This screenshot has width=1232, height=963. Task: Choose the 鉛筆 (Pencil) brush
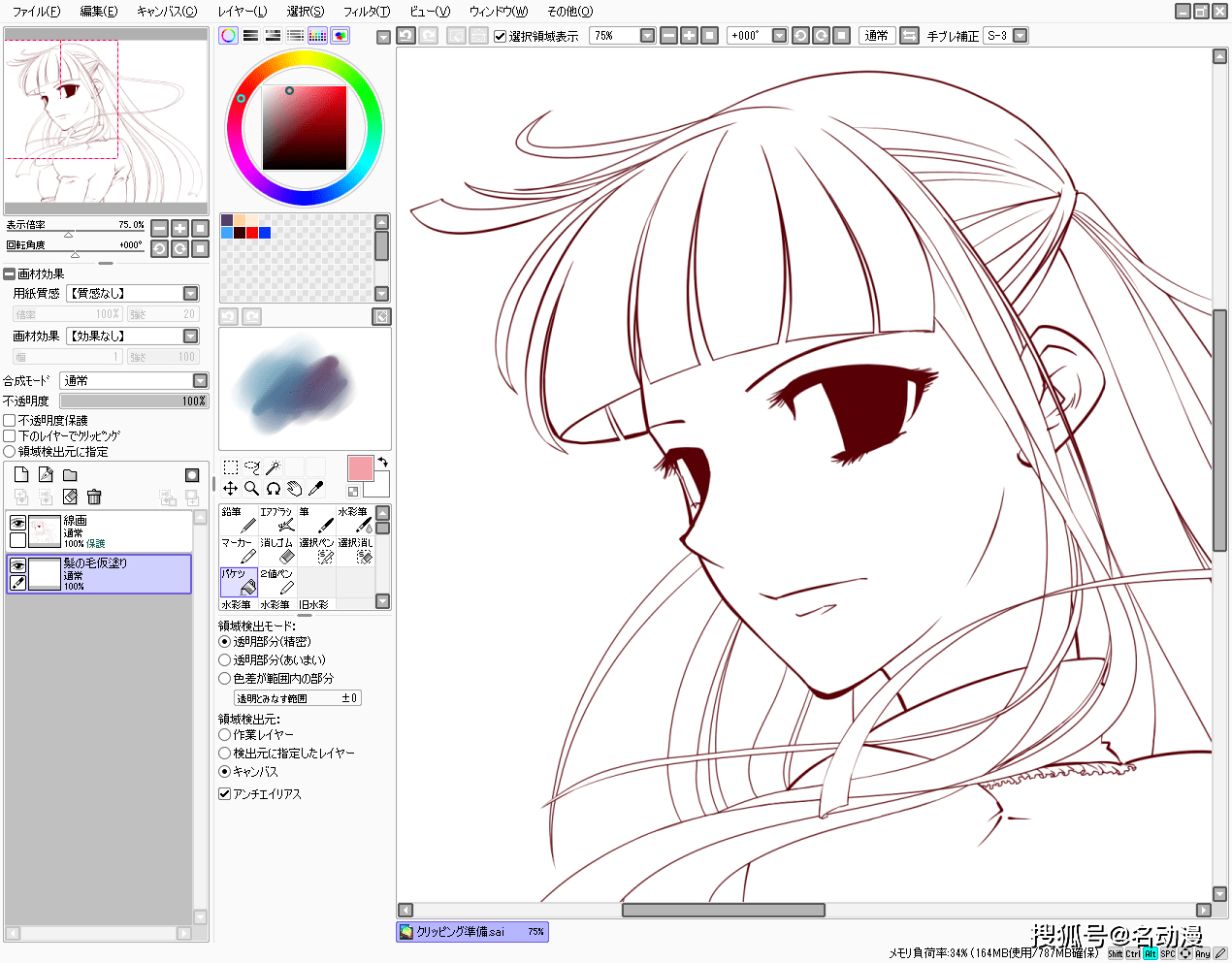click(x=239, y=520)
